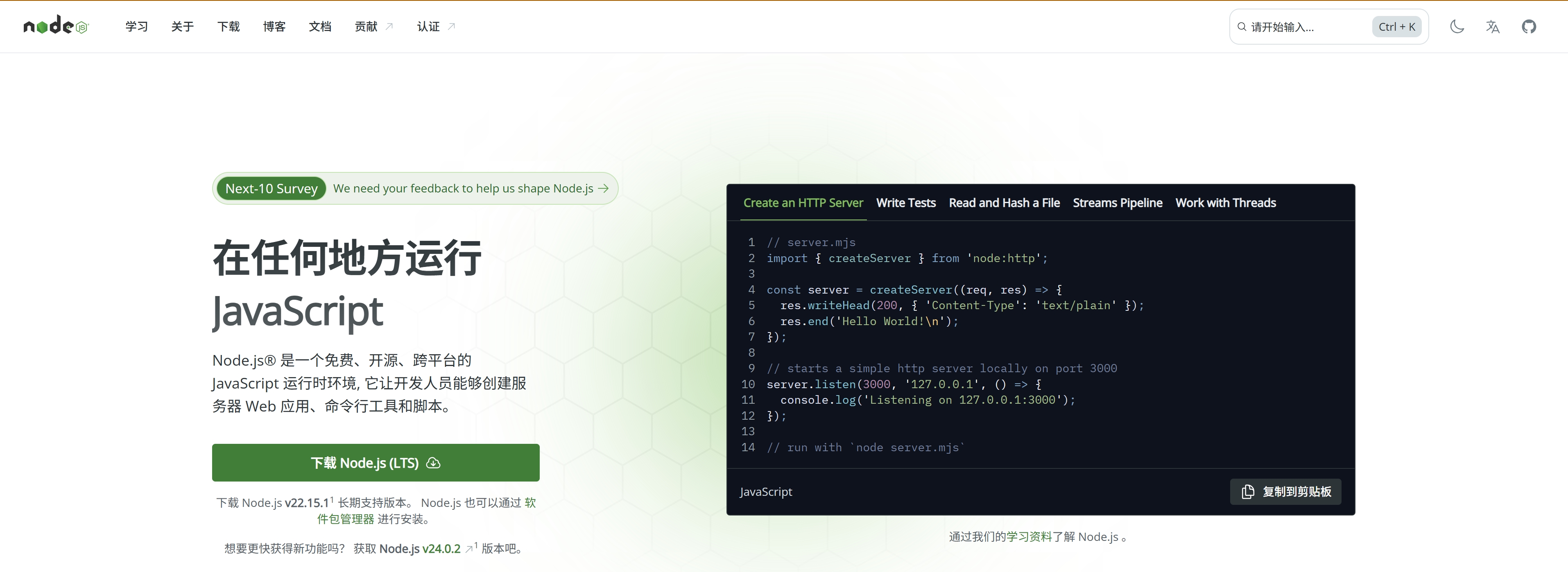Switch to the Streams Pipeline tab
The width and height of the screenshot is (1568, 572).
click(x=1118, y=203)
